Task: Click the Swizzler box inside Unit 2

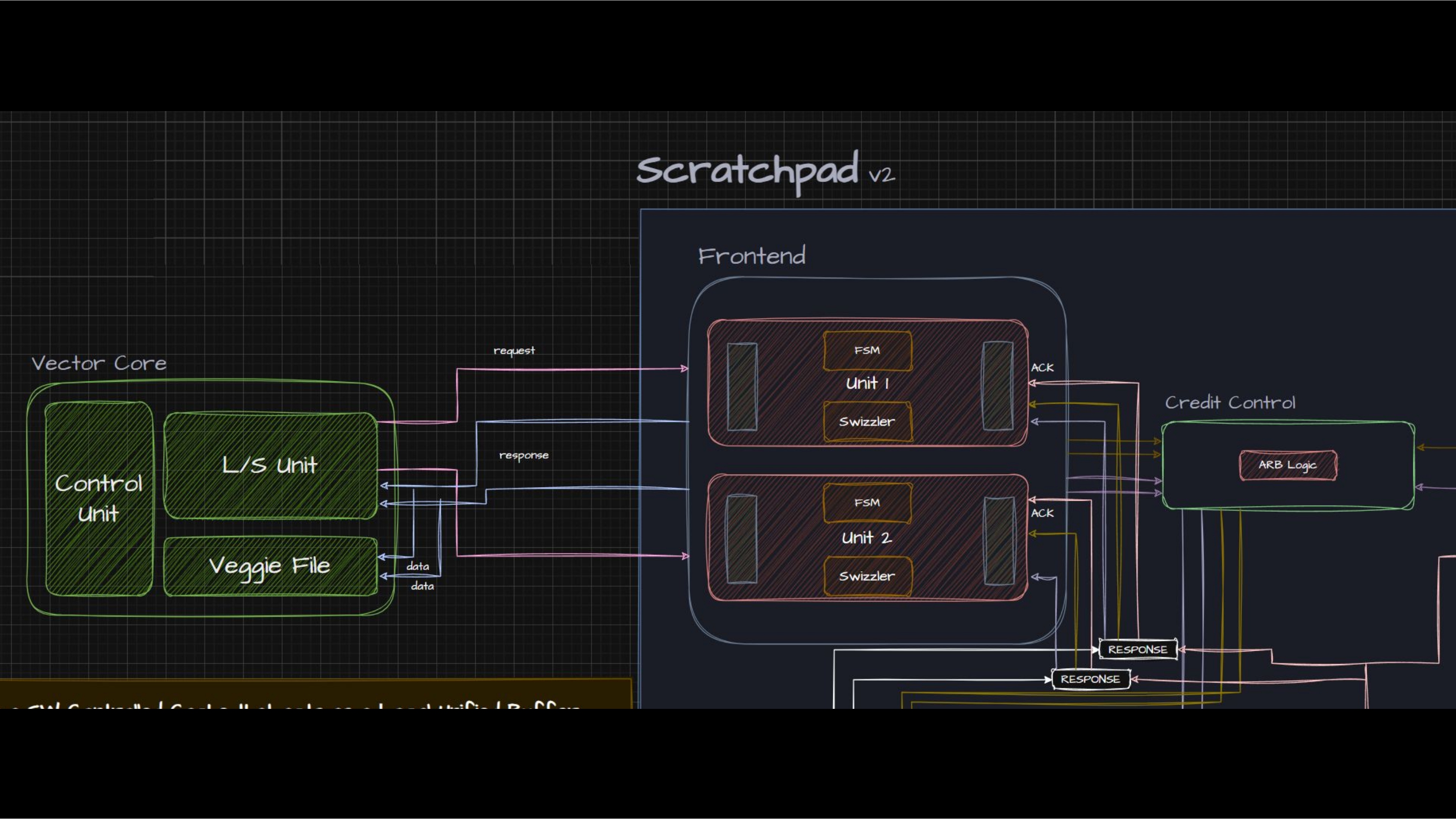Action: point(867,576)
